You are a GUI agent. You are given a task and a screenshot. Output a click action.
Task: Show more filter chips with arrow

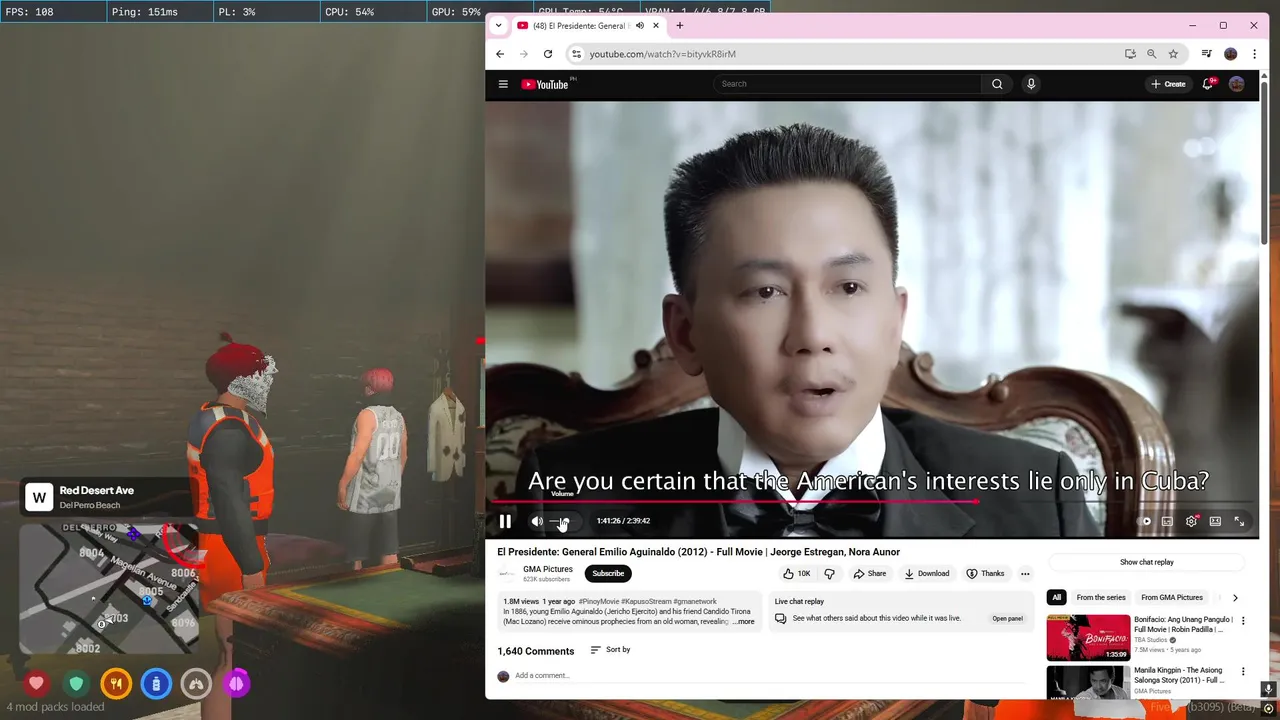pos(1235,598)
